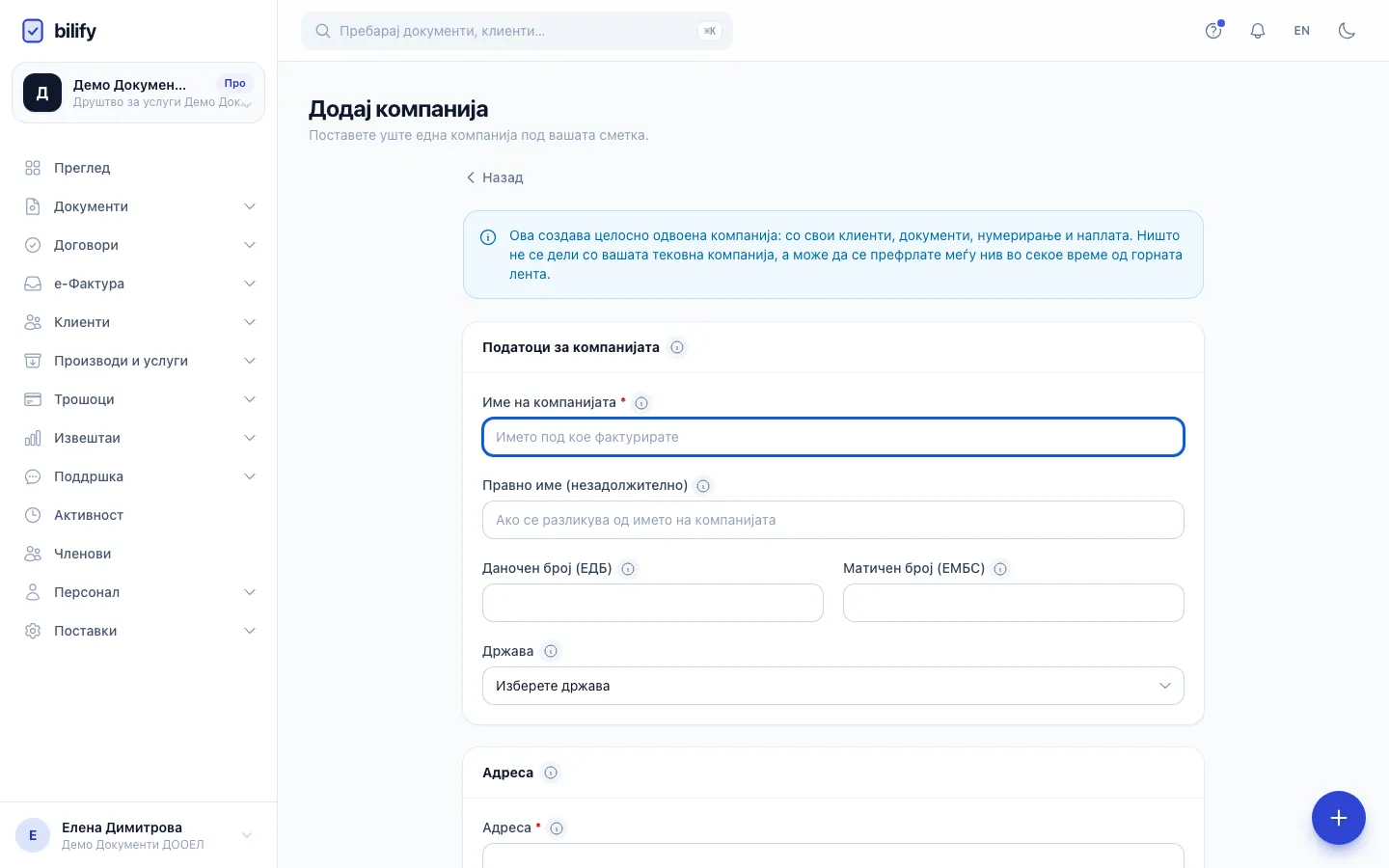Click the Про plan badge
This screenshot has height=868, width=1389.
point(234,84)
